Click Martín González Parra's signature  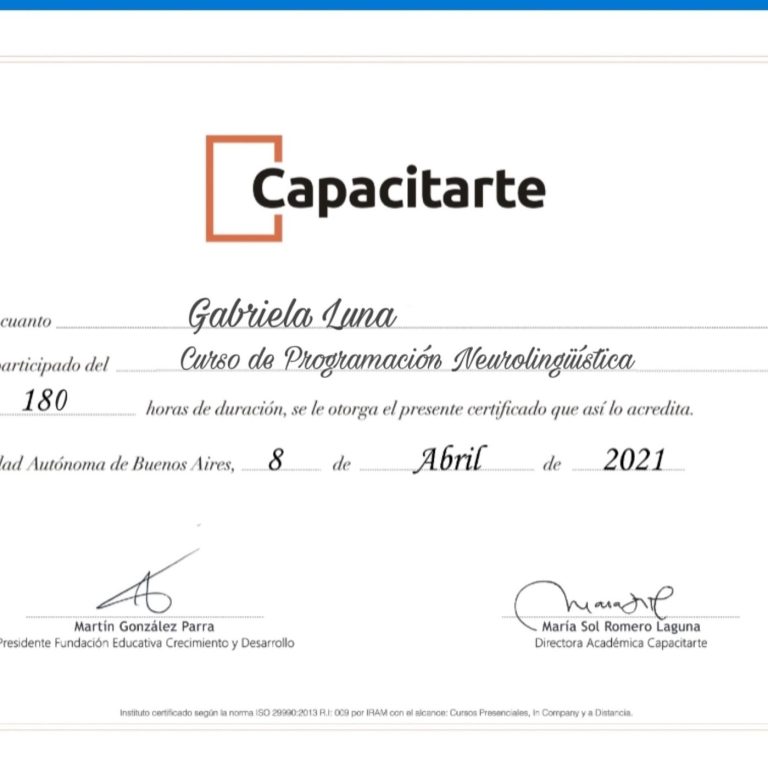(x=148, y=582)
